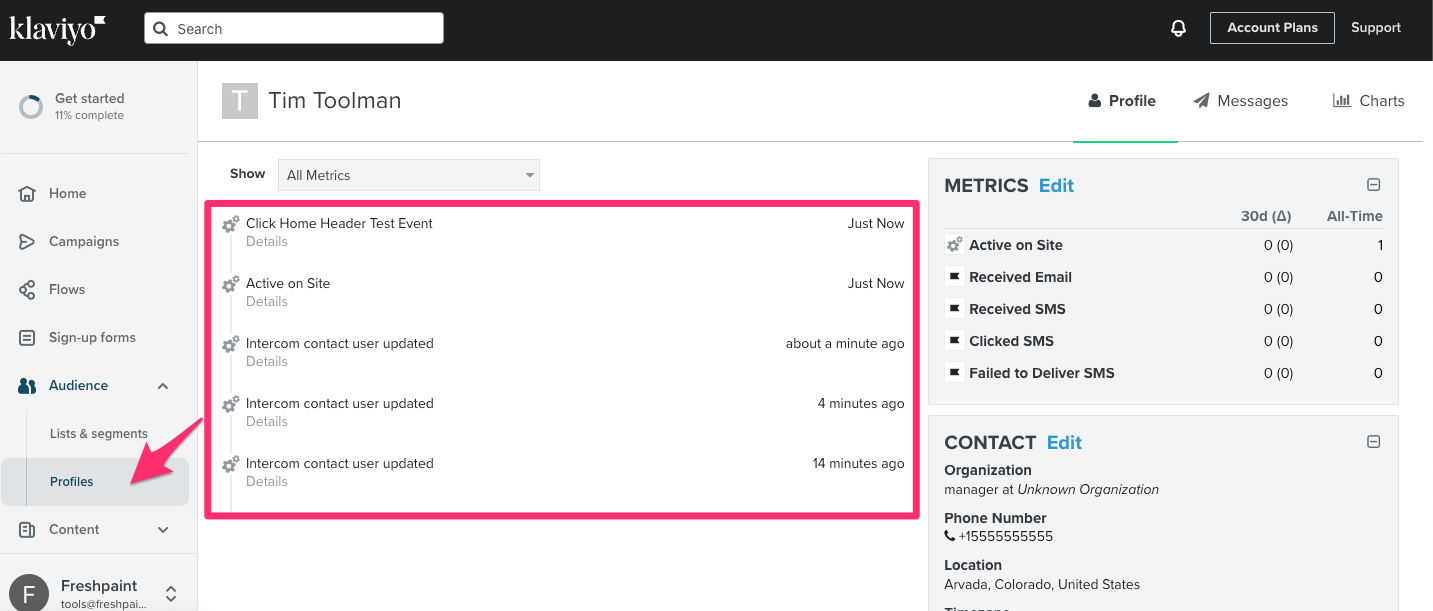Click Edit next to Metrics heading
Screen dimensions: 1433x611
pyautogui.click(x=1056, y=185)
